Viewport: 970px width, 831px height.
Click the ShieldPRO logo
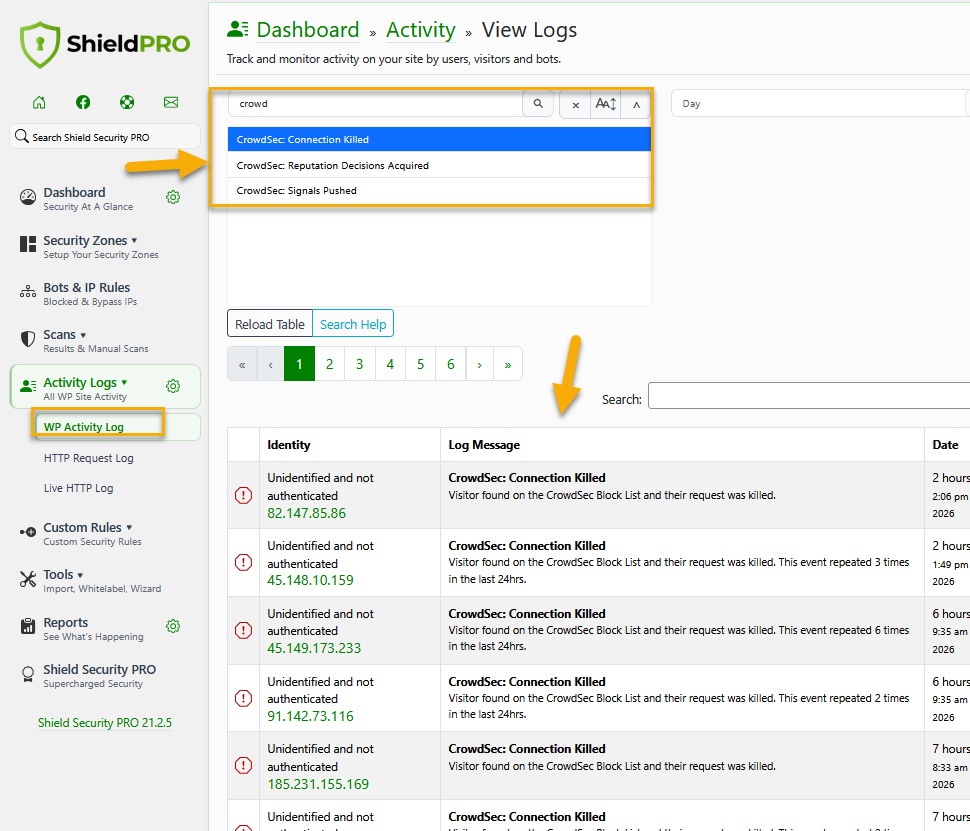click(105, 45)
